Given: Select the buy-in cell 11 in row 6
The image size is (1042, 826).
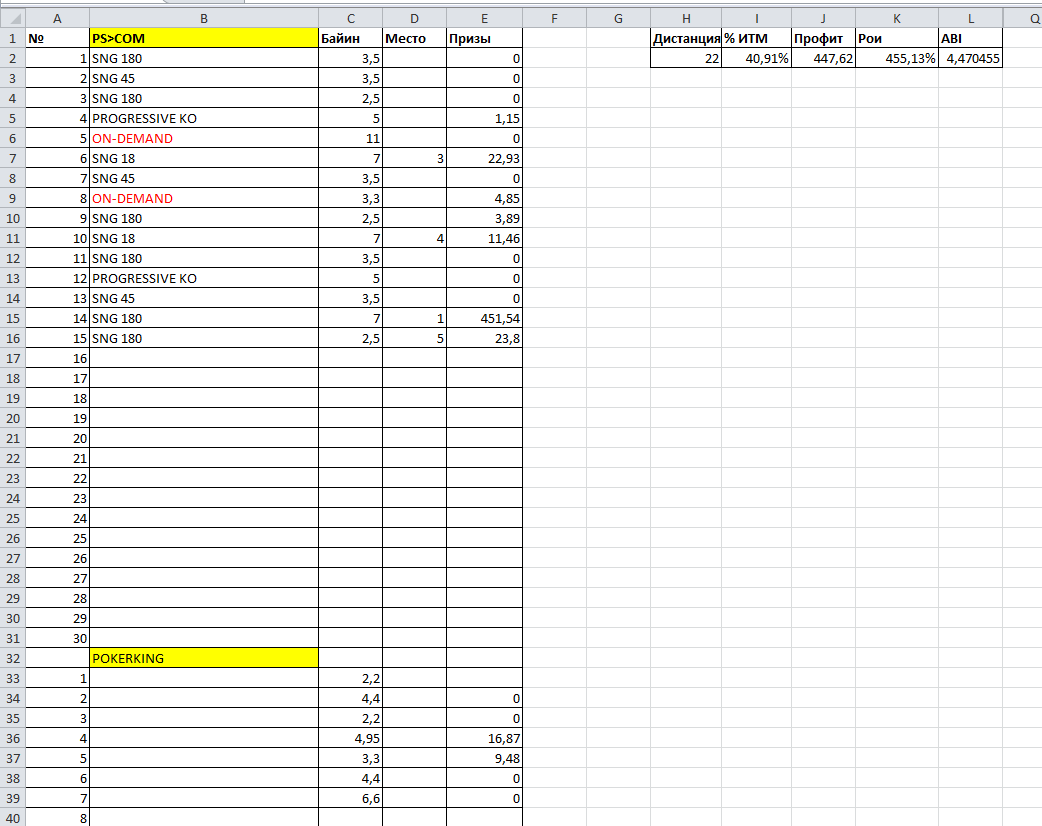Looking at the screenshot, I should (x=351, y=138).
